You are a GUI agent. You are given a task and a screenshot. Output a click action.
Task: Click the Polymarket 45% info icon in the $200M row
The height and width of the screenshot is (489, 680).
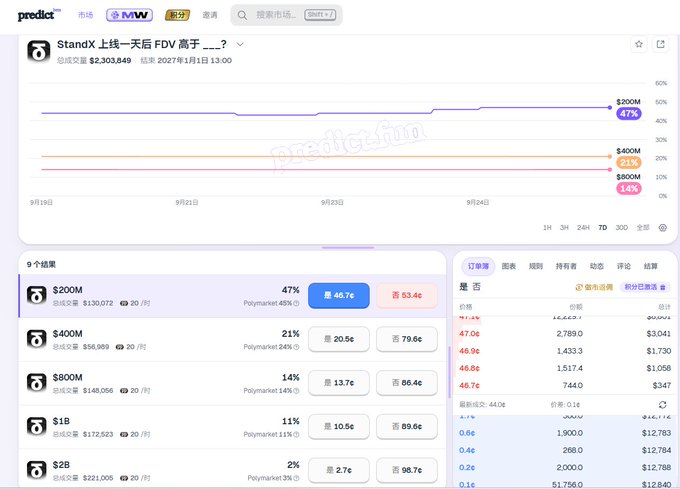tap(297, 303)
